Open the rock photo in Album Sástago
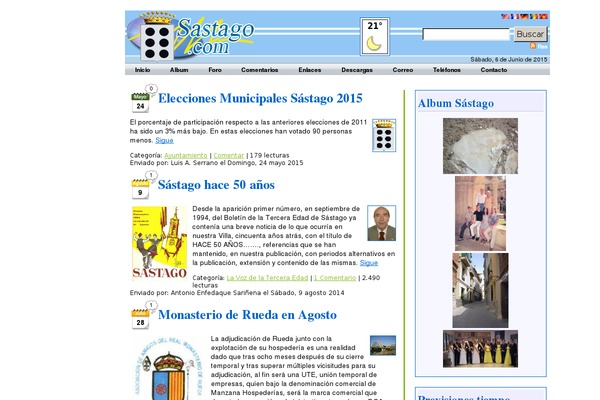The width and height of the screenshot is (600, 400). tap(480, 146)
